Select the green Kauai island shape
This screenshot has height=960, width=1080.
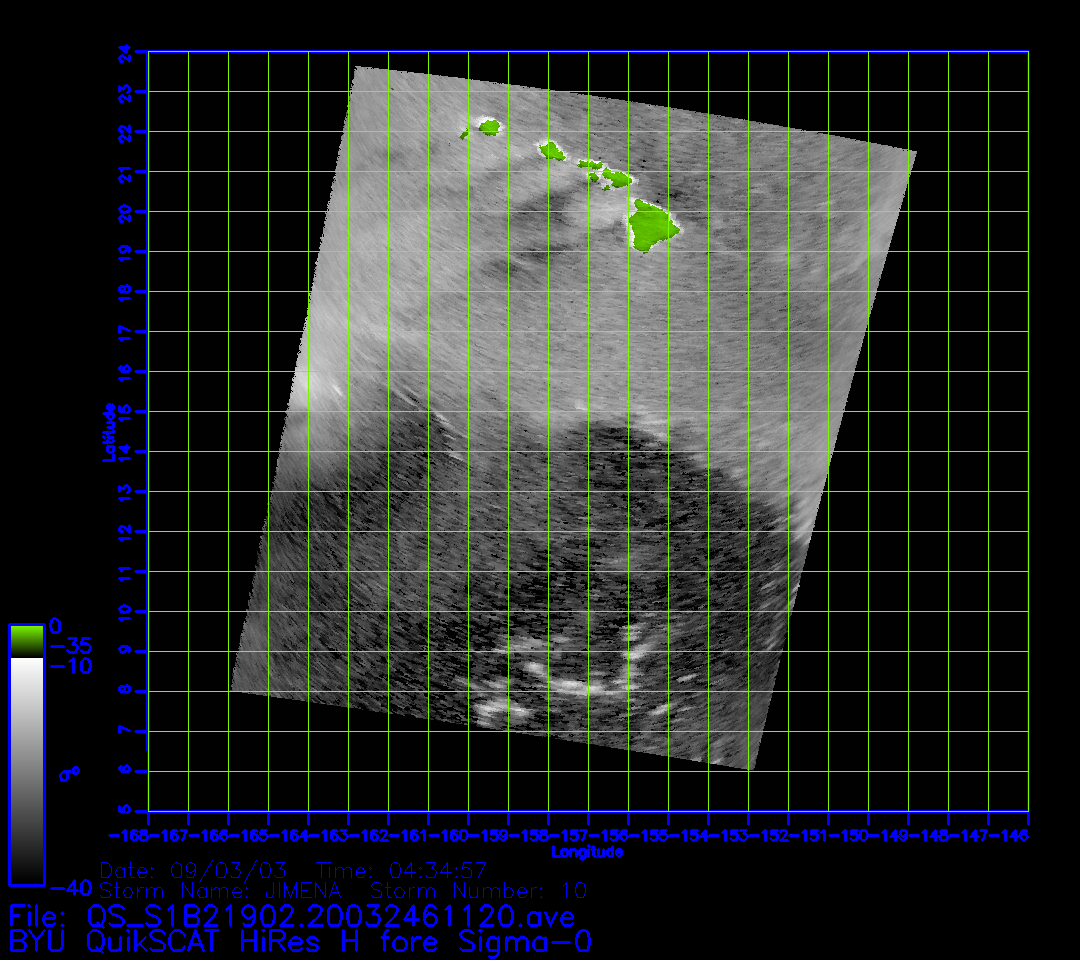click(x=489, y=127)
